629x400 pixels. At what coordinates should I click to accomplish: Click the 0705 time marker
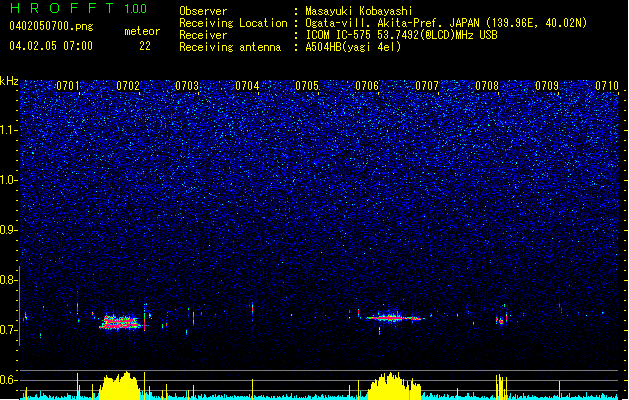click(307, 86)
